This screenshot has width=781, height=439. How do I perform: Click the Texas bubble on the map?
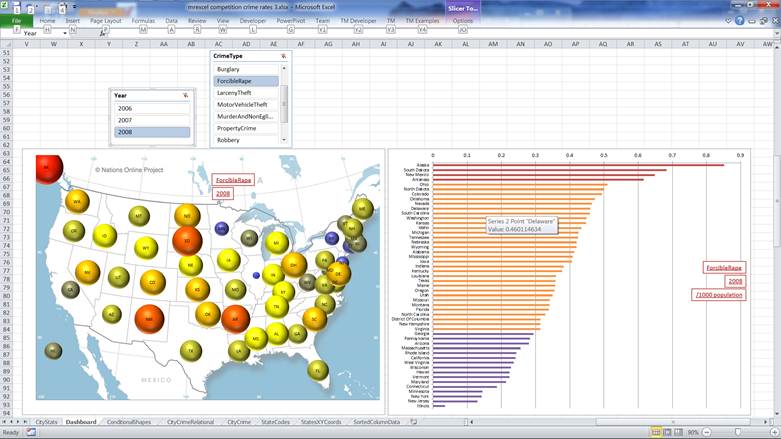click(190, 349)
